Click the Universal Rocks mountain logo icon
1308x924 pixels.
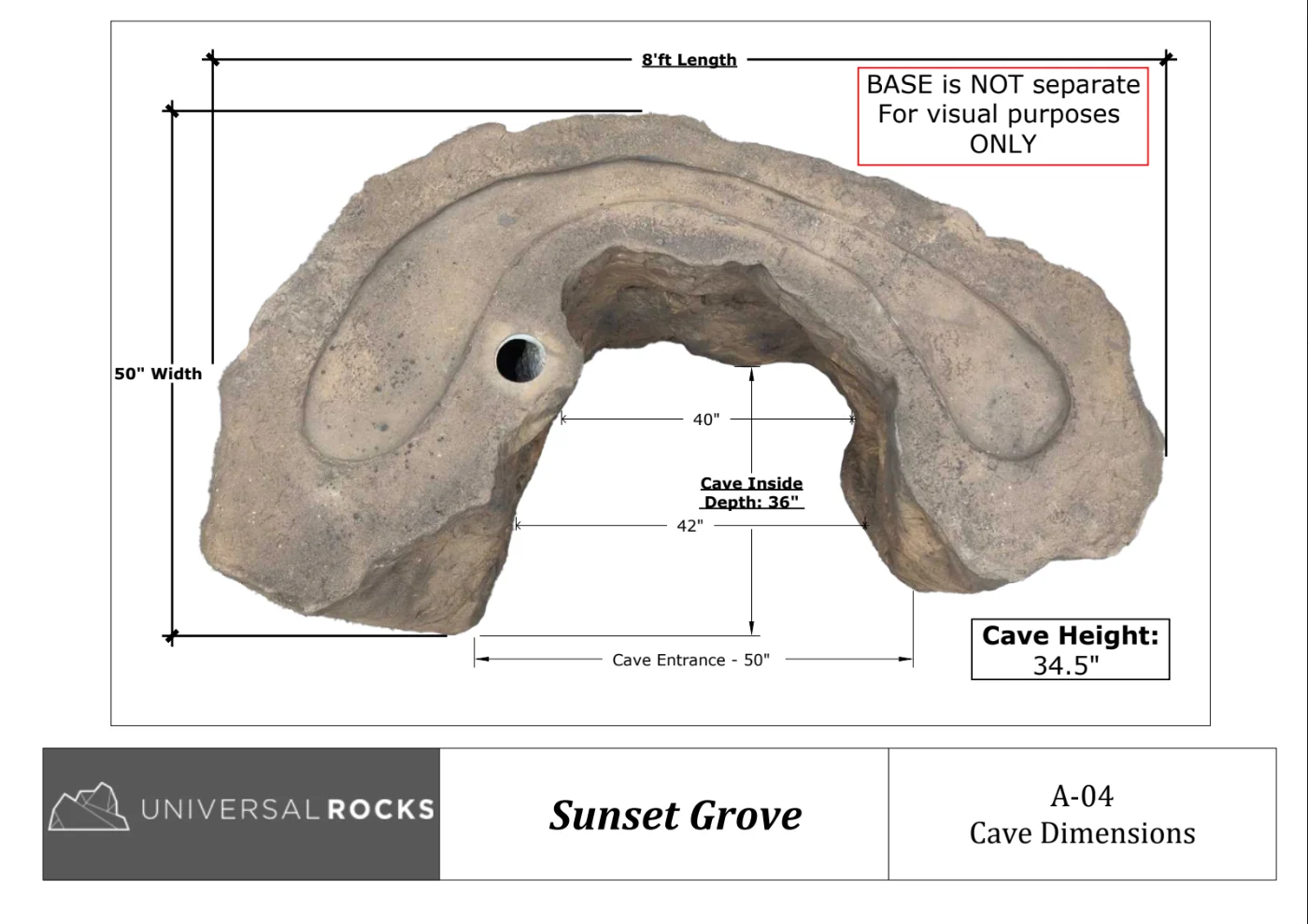pos(89,807)
